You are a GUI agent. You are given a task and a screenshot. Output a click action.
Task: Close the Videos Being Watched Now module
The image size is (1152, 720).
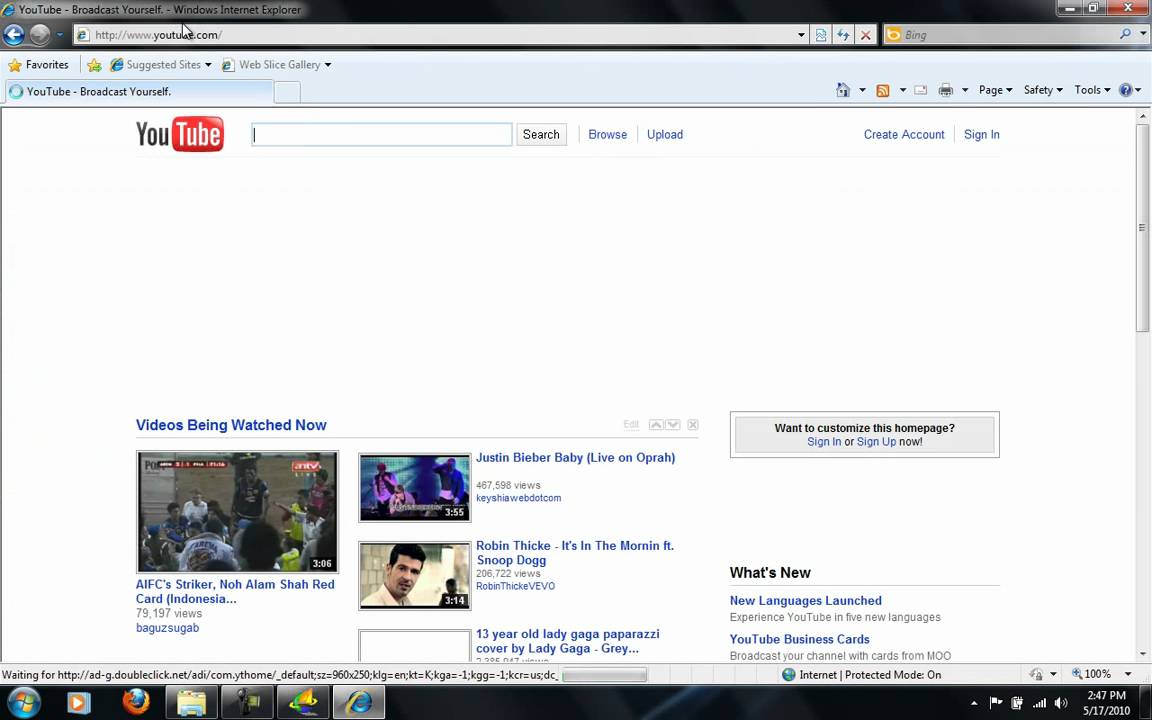692,425
